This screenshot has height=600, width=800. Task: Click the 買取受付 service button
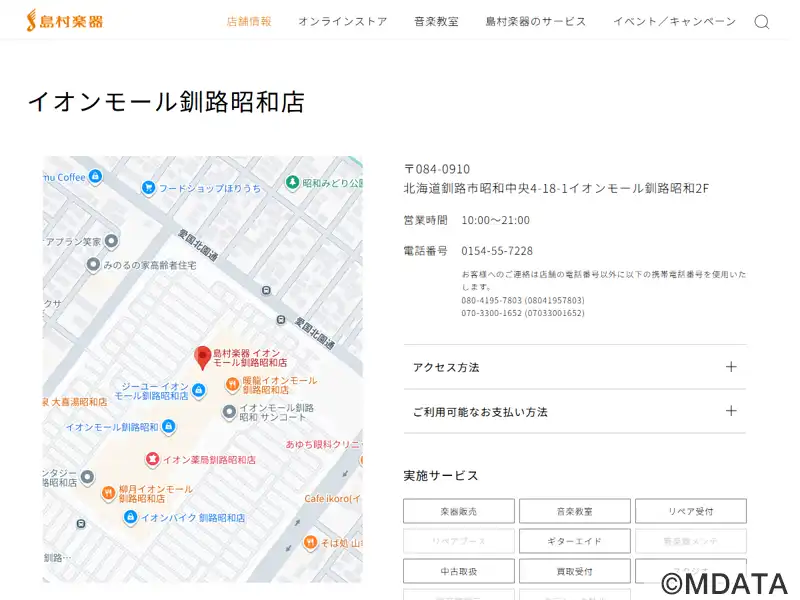[x=574, y=571]
